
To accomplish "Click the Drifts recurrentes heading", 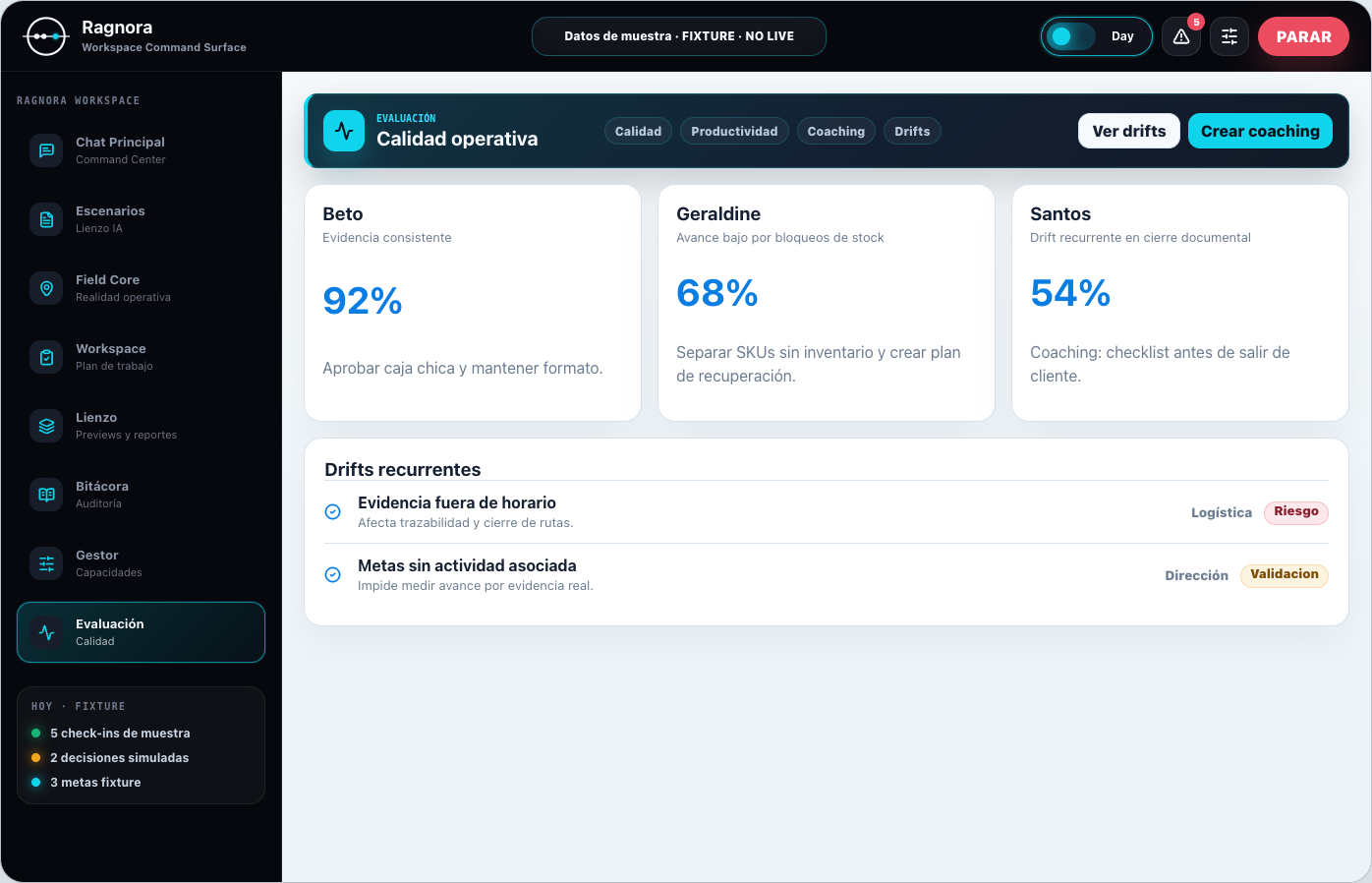I will point(403,469).
